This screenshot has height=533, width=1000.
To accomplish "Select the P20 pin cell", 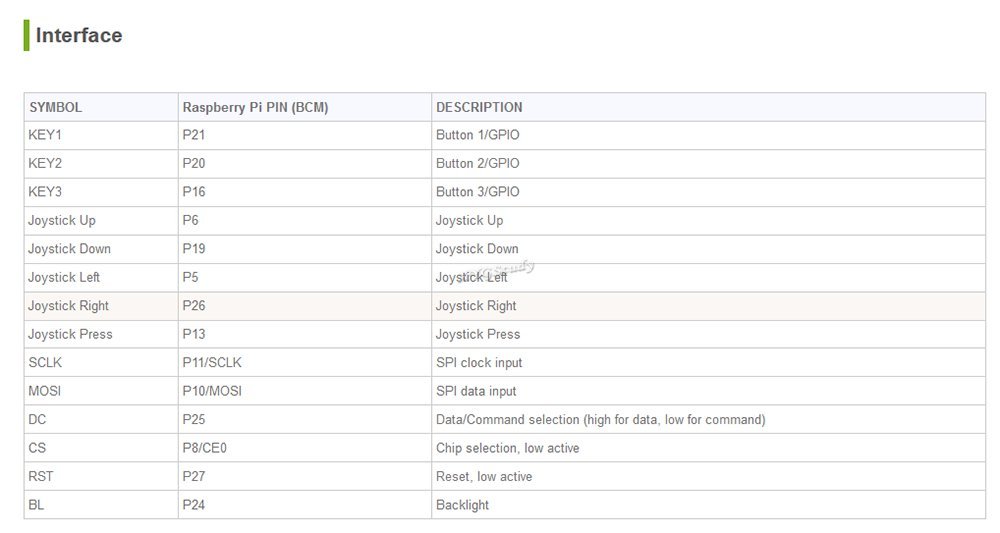I will tap(194, 163).
